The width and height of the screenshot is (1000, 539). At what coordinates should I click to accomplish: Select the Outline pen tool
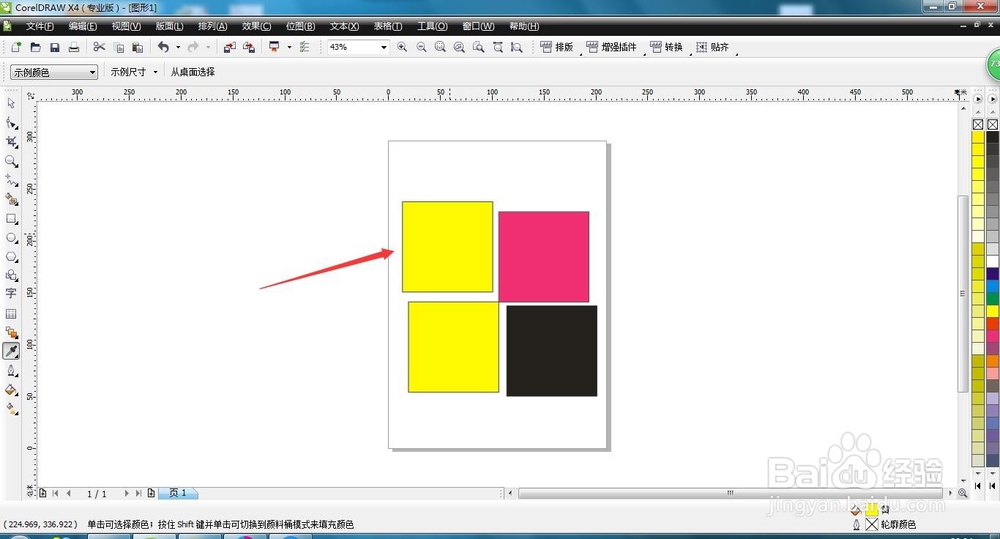point(11,371)
